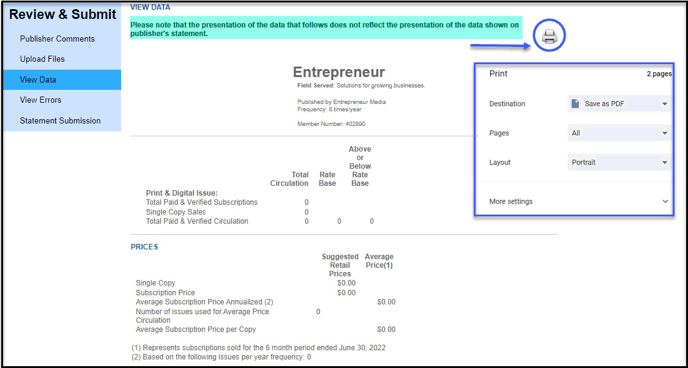Open the Destination Save as PDF dropdown
Image resolution: width=688 pixels, height=368 pixels.
(x=620, y=104)
